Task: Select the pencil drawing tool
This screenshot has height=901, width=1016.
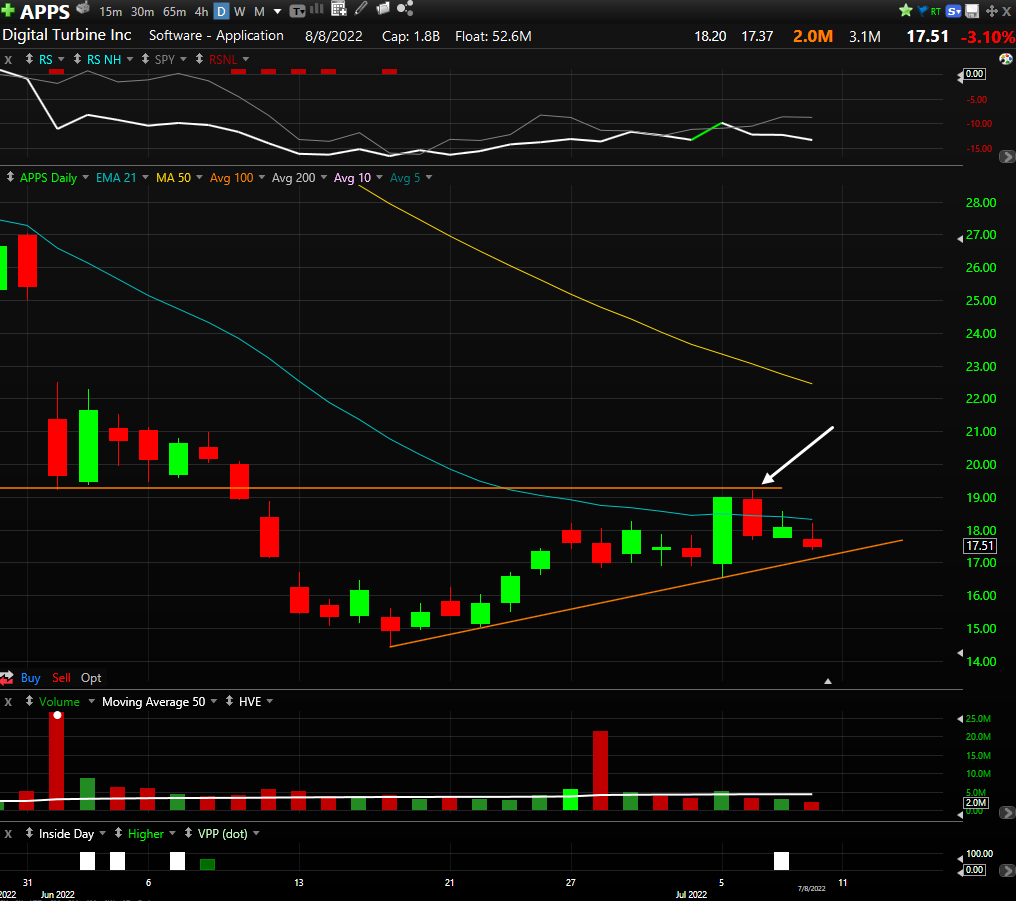Action: pyautogui.click(x=361, y=9)
